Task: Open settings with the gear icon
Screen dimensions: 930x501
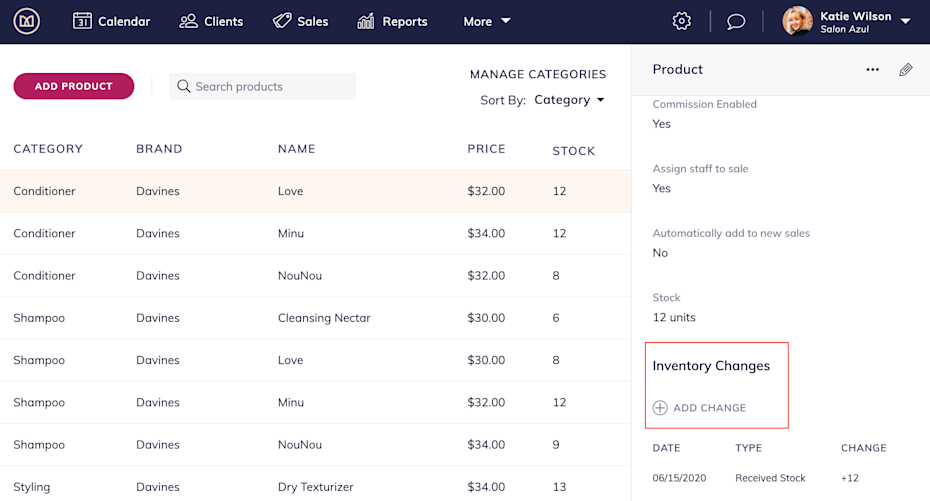Action: coord(681,21)
